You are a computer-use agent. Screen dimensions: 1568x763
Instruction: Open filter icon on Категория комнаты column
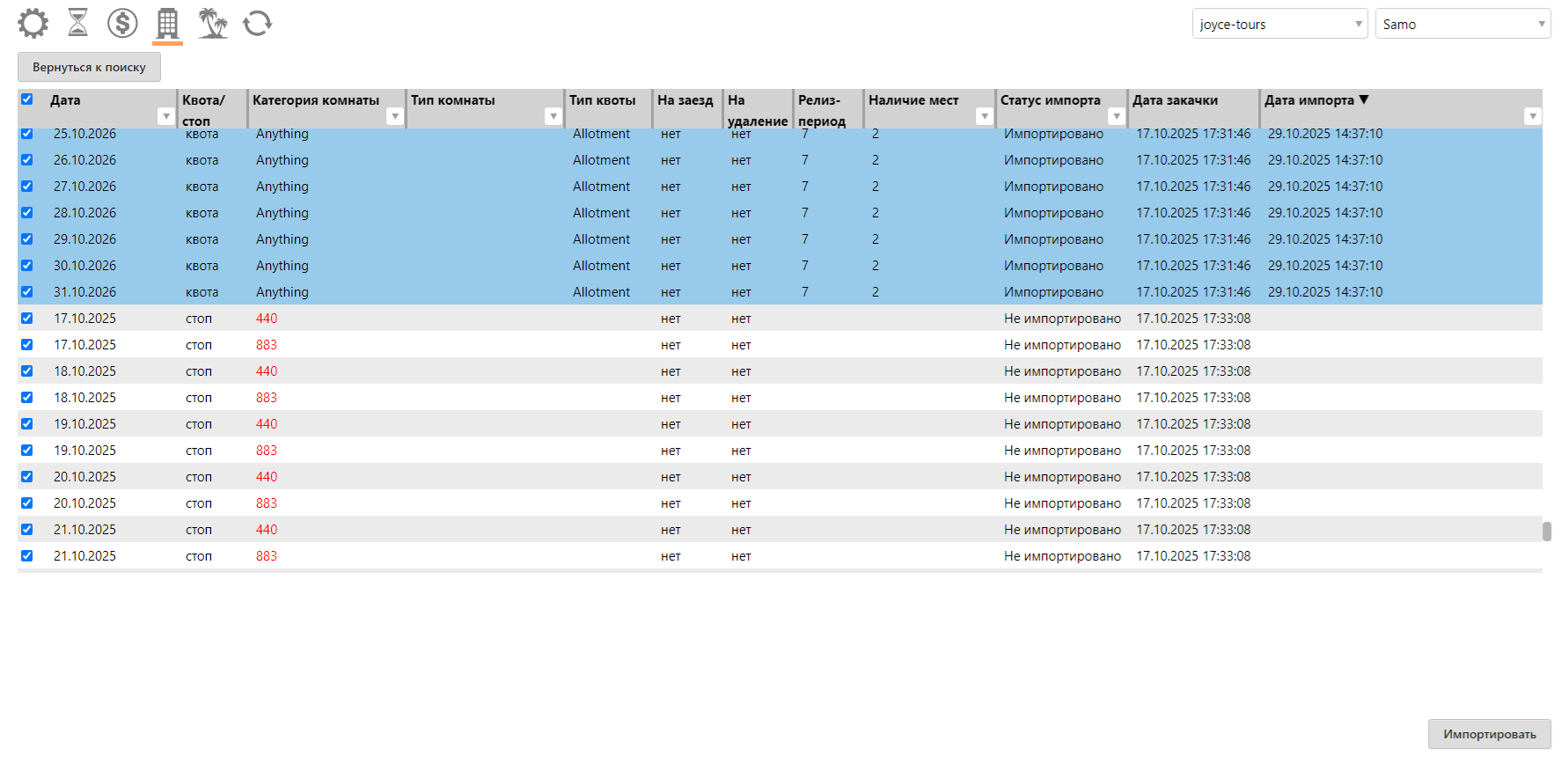click(395, 116)
